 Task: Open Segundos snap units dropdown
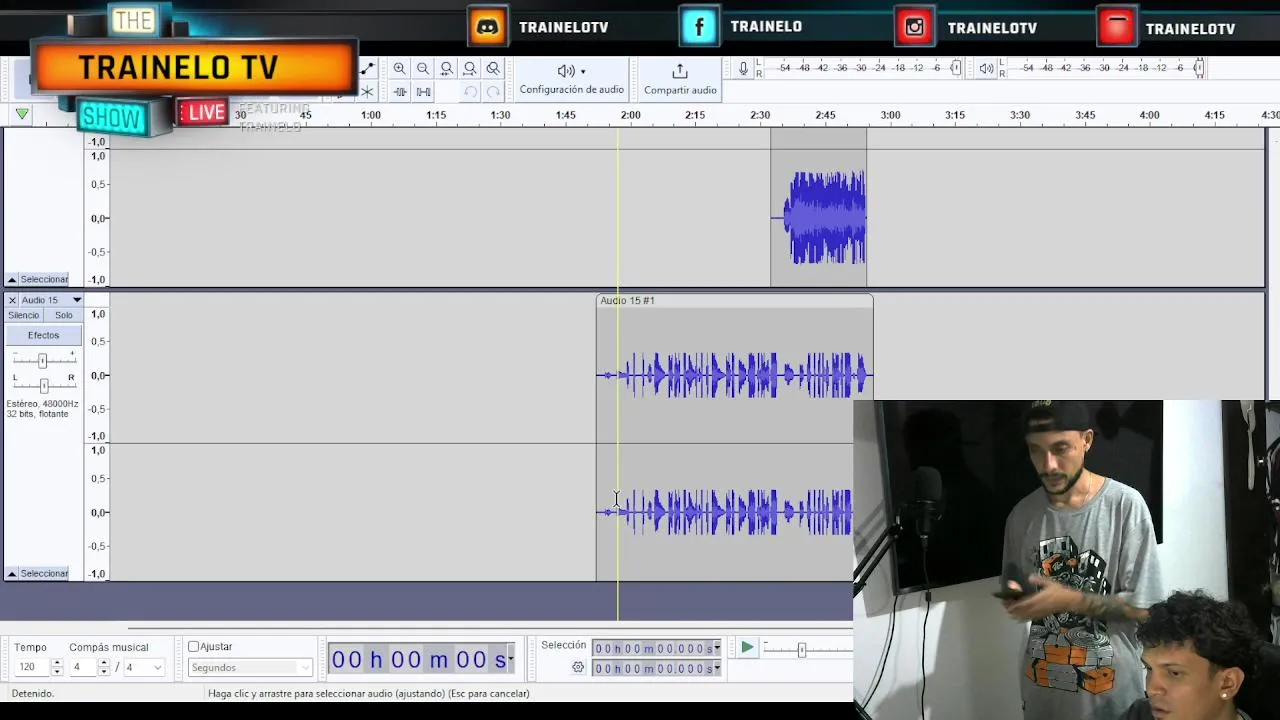(x=250, y=668)
